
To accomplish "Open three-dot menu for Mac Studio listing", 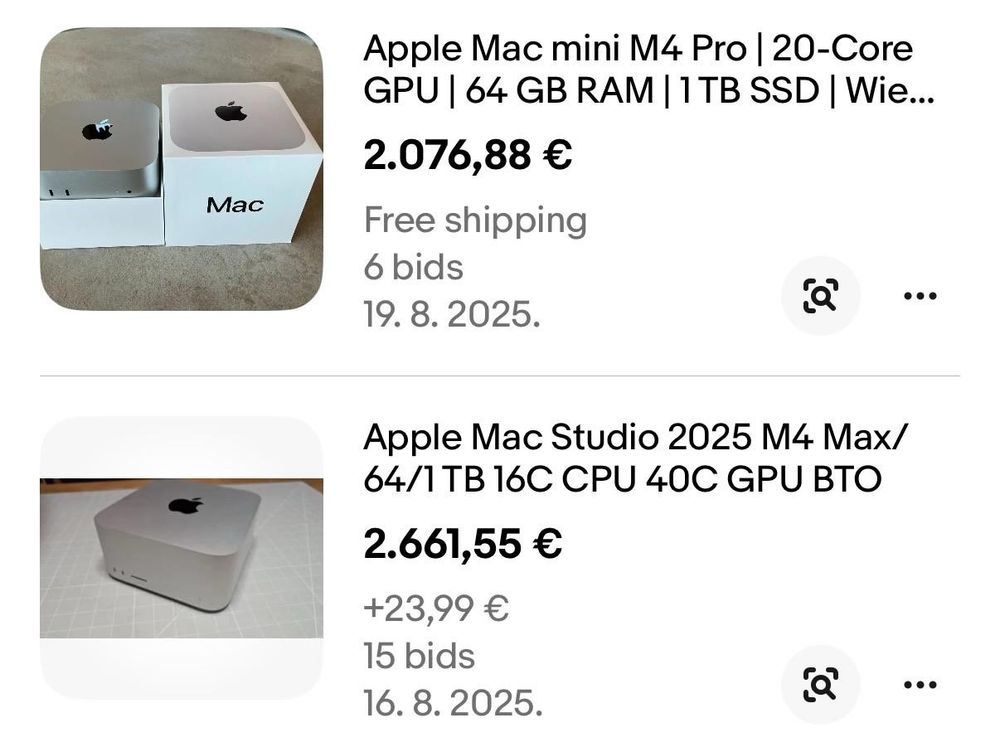I will tap(919, 685).
